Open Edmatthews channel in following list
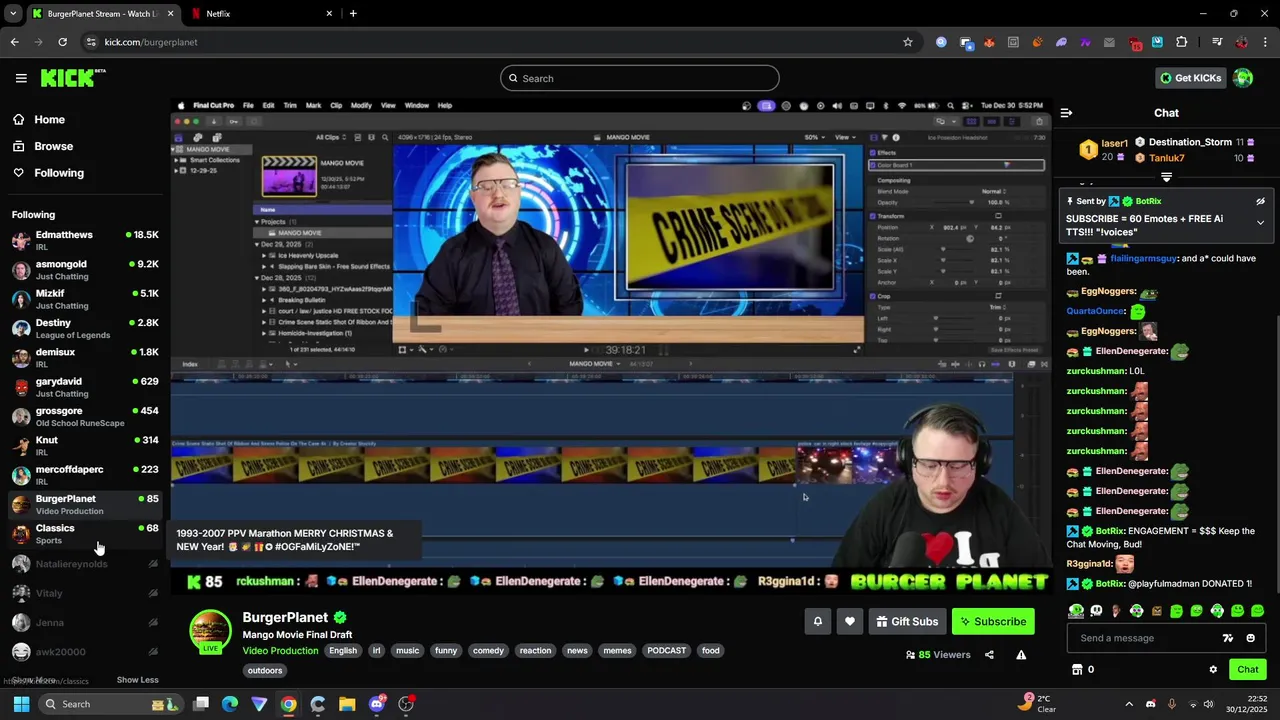 click(84, 240)
